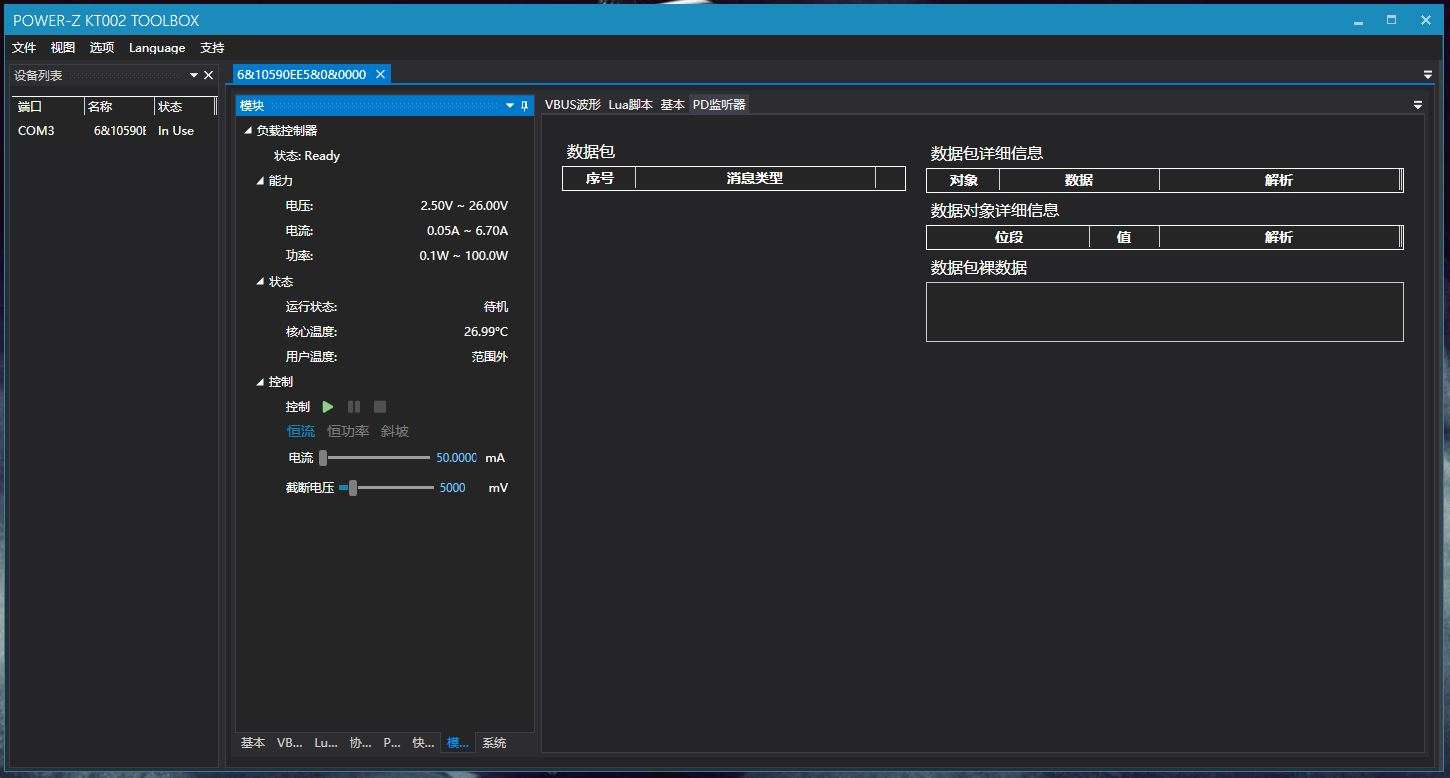Switch to the VBUS波形 tab
Viewport: 1450px width, 778px height.
[573, 105]
